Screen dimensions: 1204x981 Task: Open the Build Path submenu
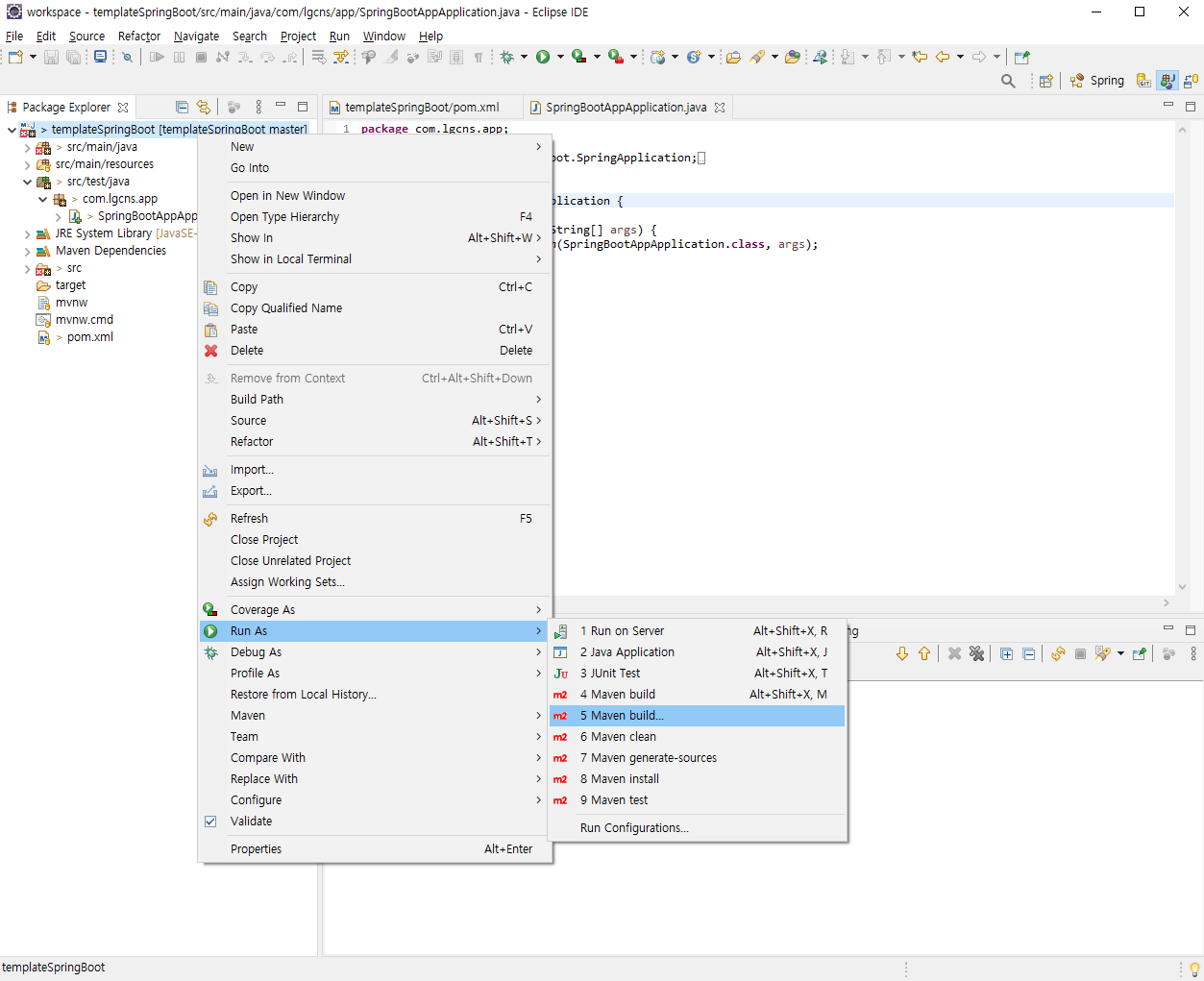click(x=375, y=400)
